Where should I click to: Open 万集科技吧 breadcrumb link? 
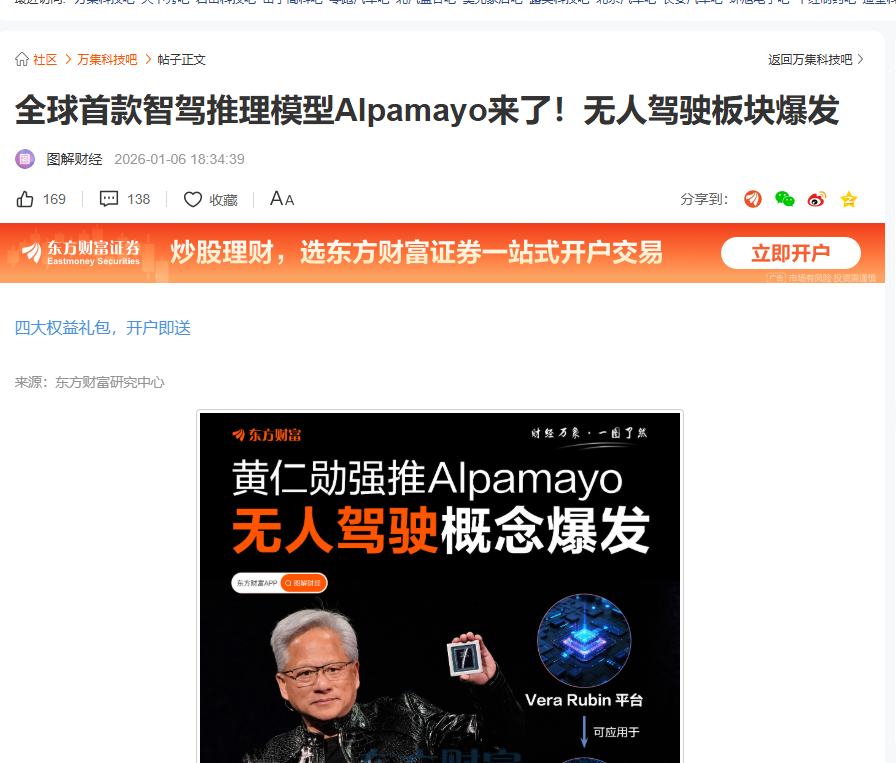coord(107,59)
